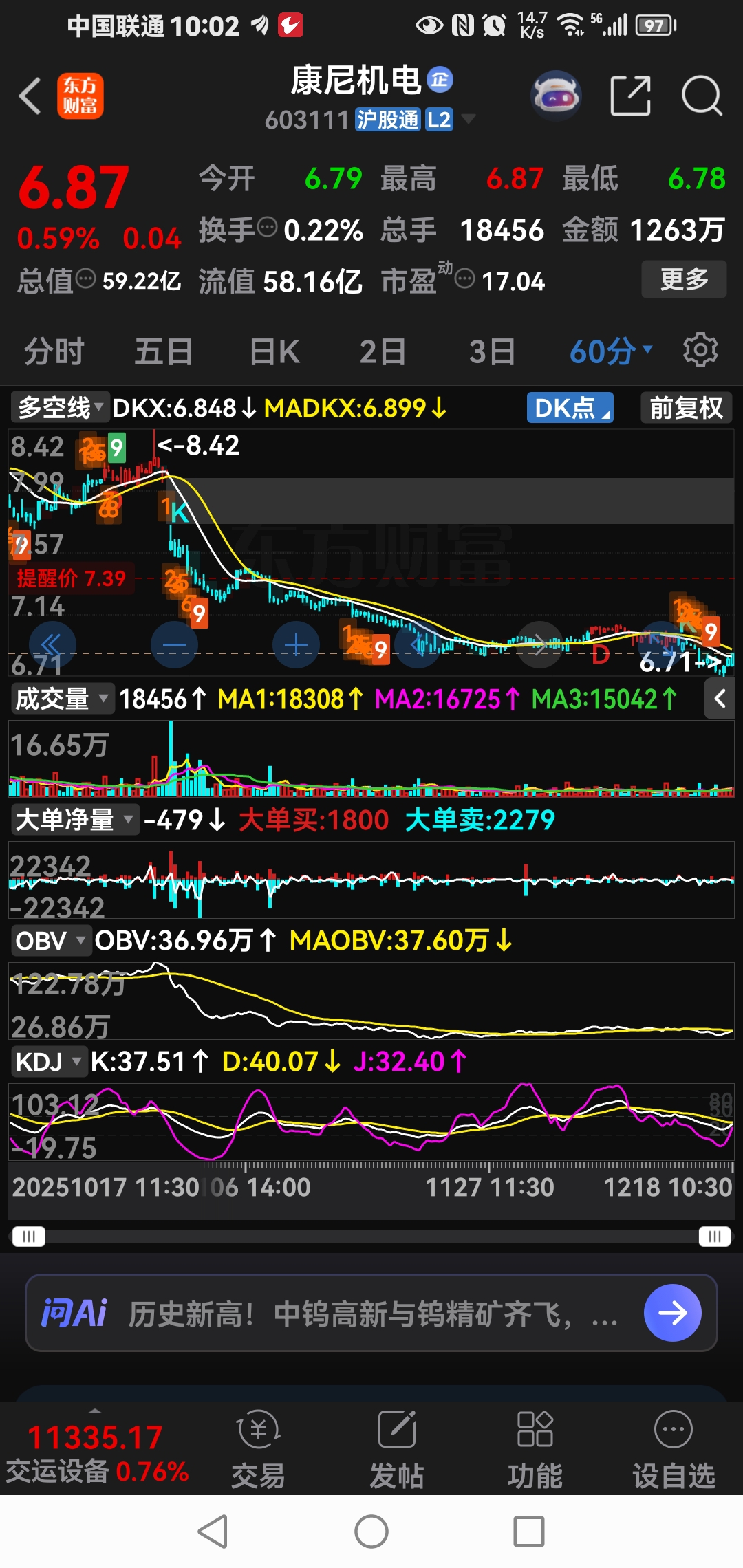Tap the K:37.51 KDJ value
This screenshot has height=1568, width=743.
pos(150,1061)
